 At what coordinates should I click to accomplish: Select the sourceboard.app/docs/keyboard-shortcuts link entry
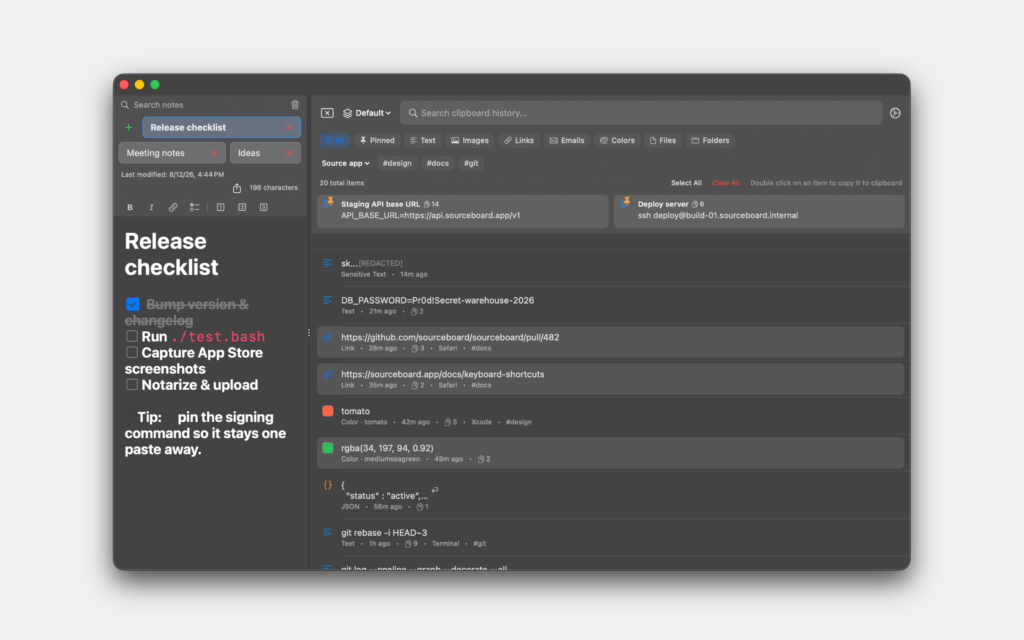pyautogui.click(x=611, y=379)
